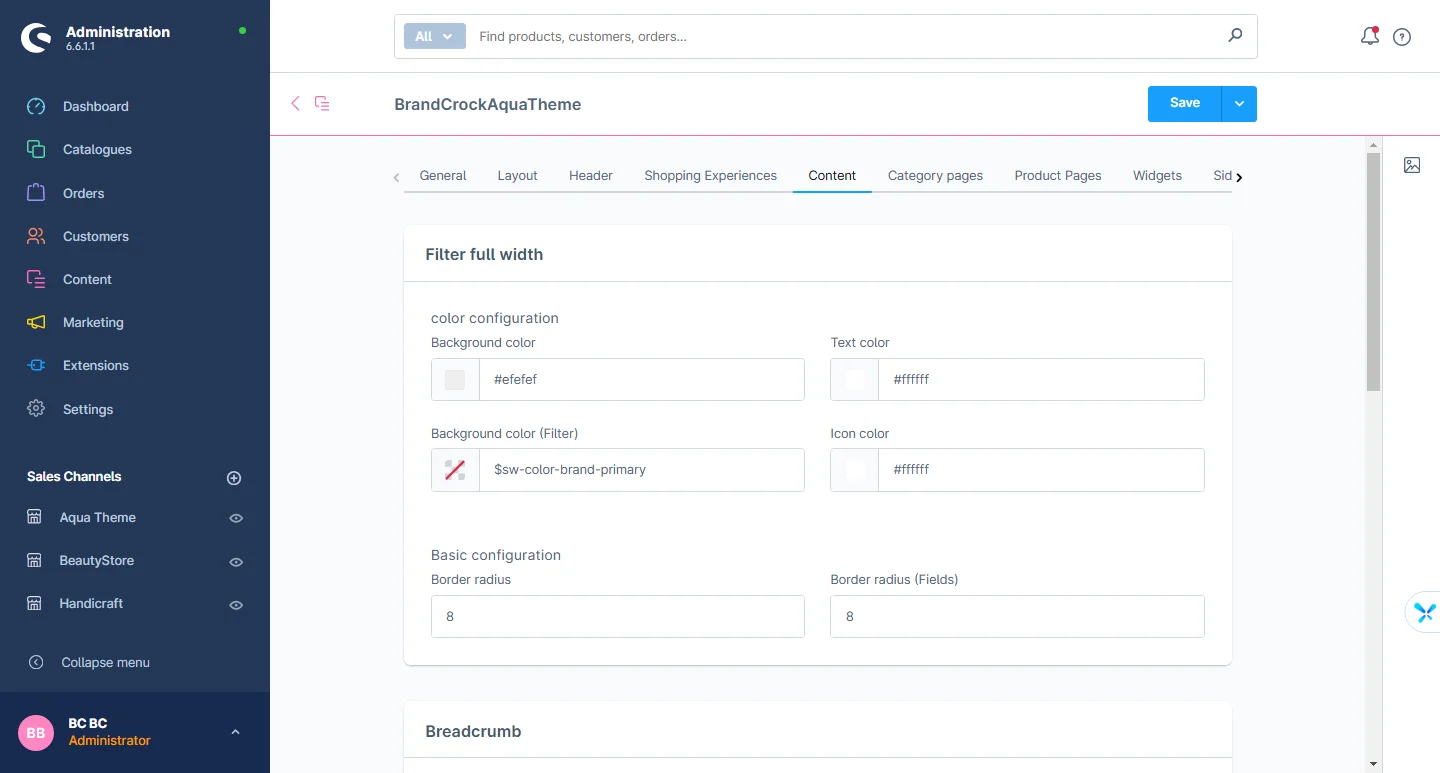Open the All search filter dropdown
Viewport: 1440px width, 773px height.
point(434,36)
